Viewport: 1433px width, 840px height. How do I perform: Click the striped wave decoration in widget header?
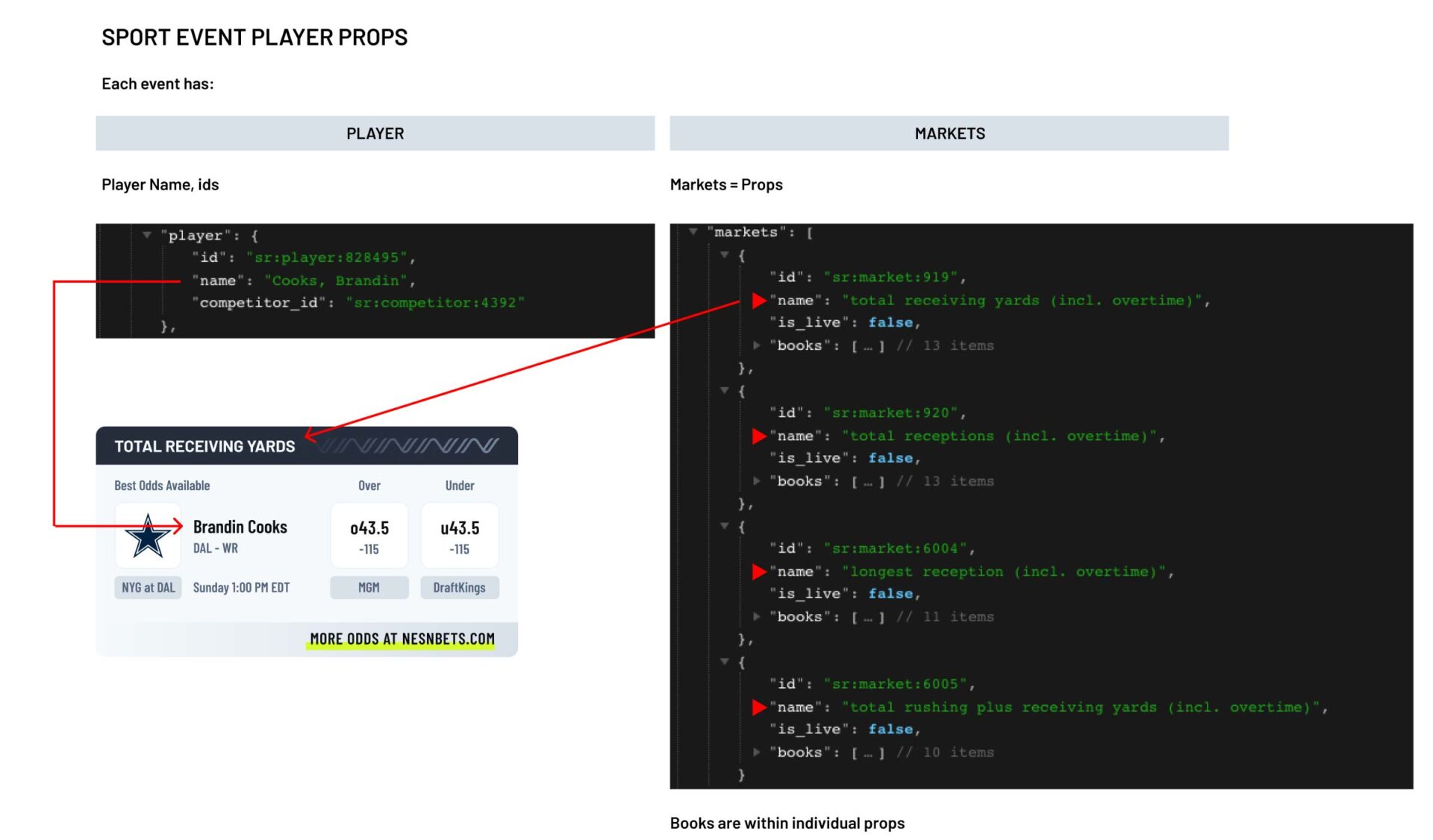tap(409, 446)
